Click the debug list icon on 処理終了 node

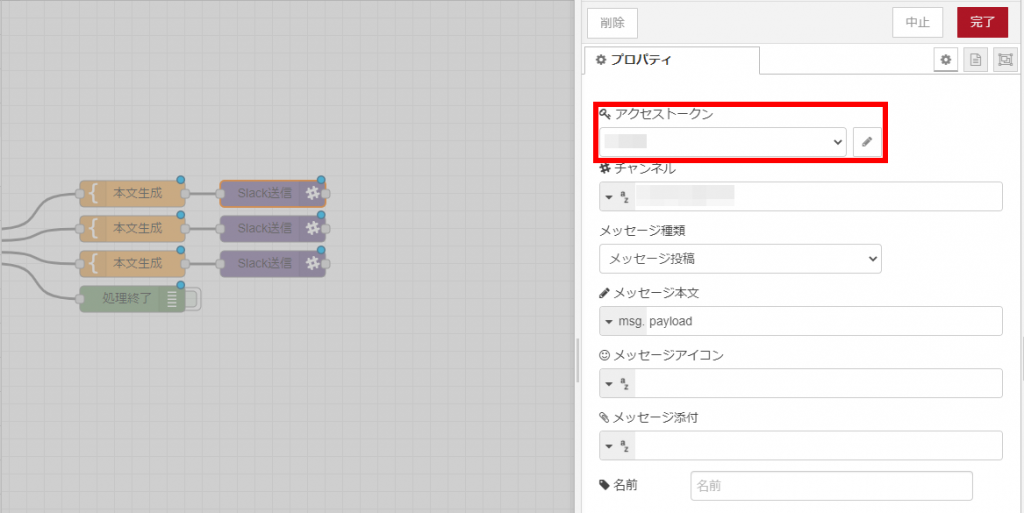pyautogui.click(x=172, y=299)
